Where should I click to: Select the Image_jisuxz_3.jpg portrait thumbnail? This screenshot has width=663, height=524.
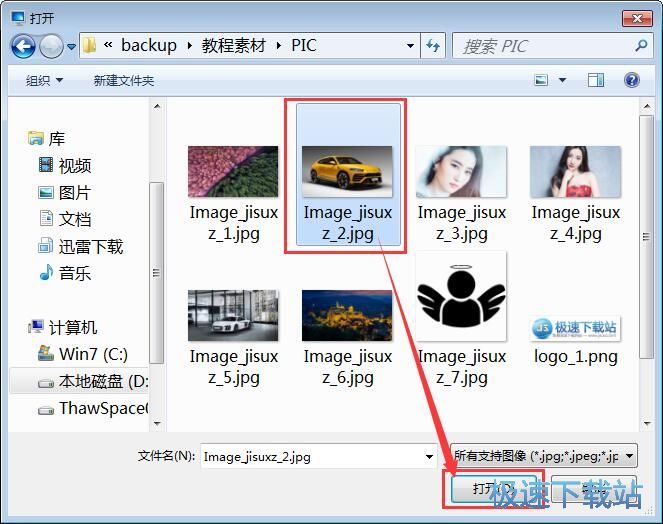(x=461, y=172)
